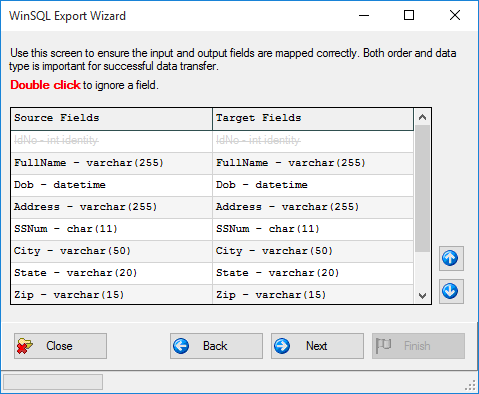Select the Target Fields column header
This screenshot has height=394, width=479.
(x=313, y=119)
